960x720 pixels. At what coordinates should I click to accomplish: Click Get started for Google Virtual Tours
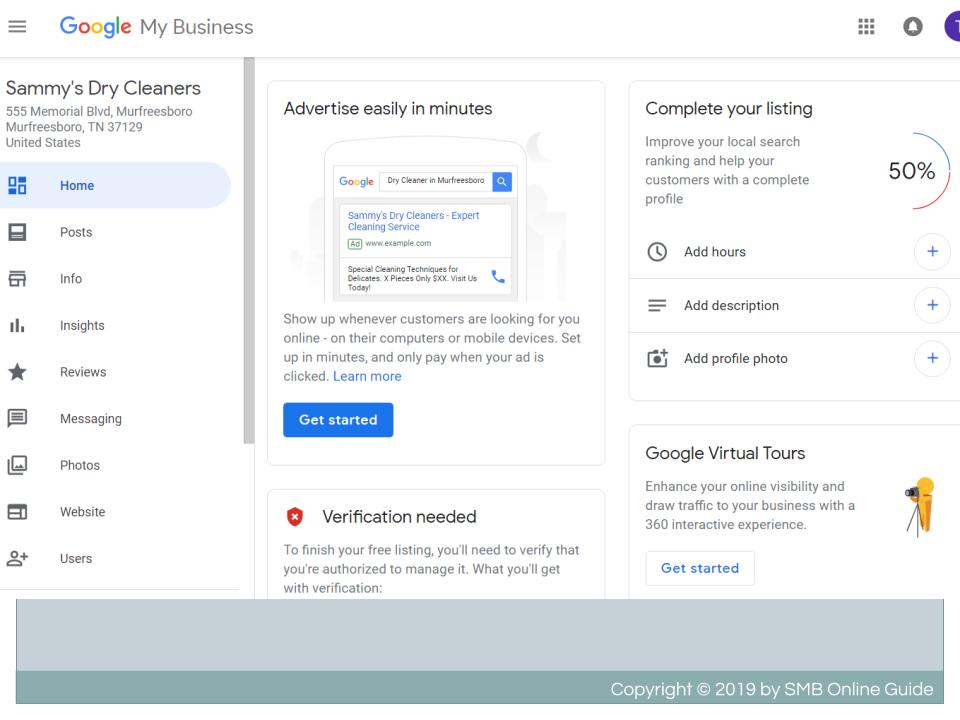700,568
